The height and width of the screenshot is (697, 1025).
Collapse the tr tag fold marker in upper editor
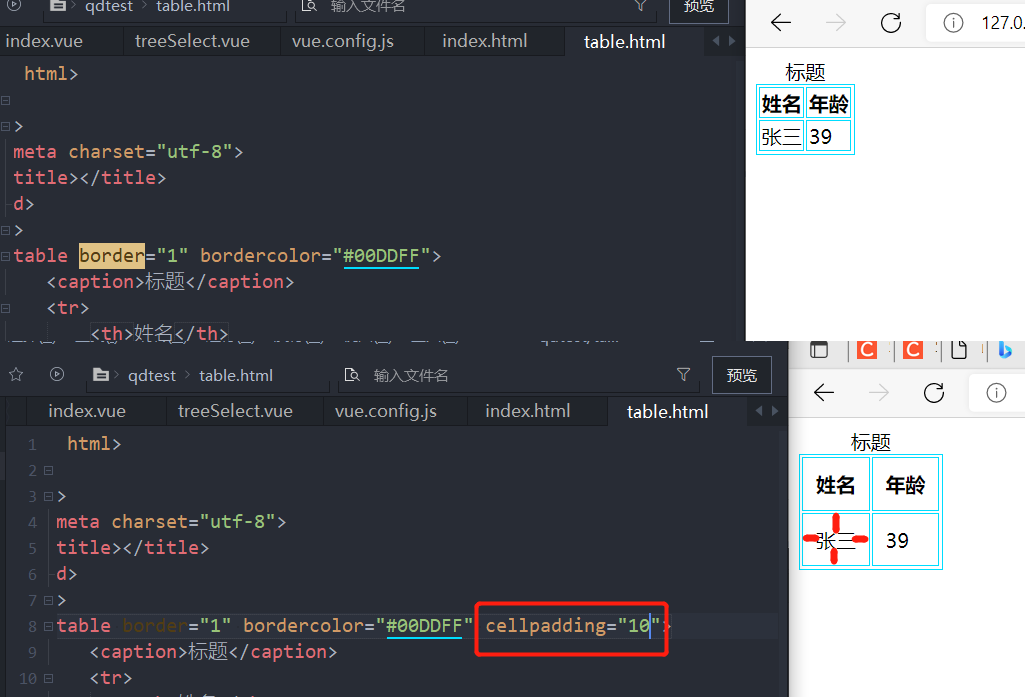click(x=5, y=308)
